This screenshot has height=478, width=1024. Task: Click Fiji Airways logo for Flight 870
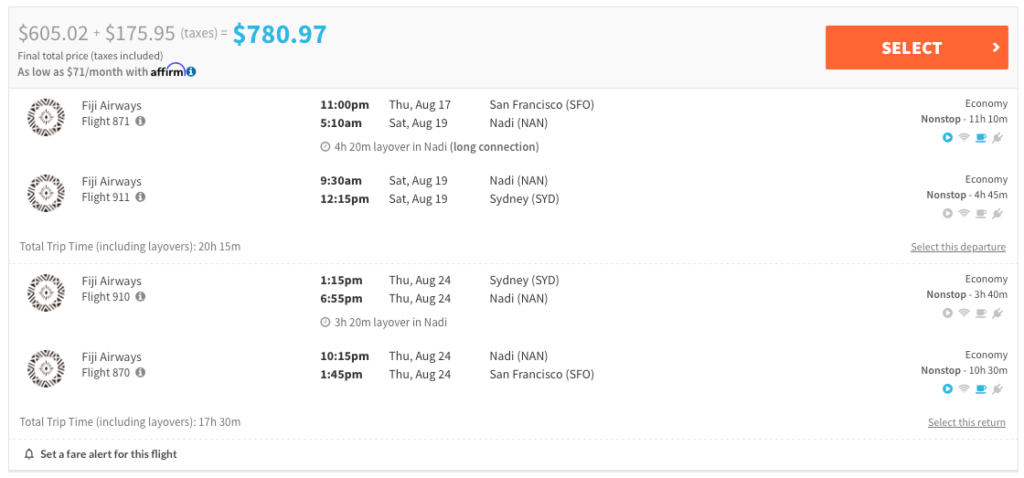(46, 368)
